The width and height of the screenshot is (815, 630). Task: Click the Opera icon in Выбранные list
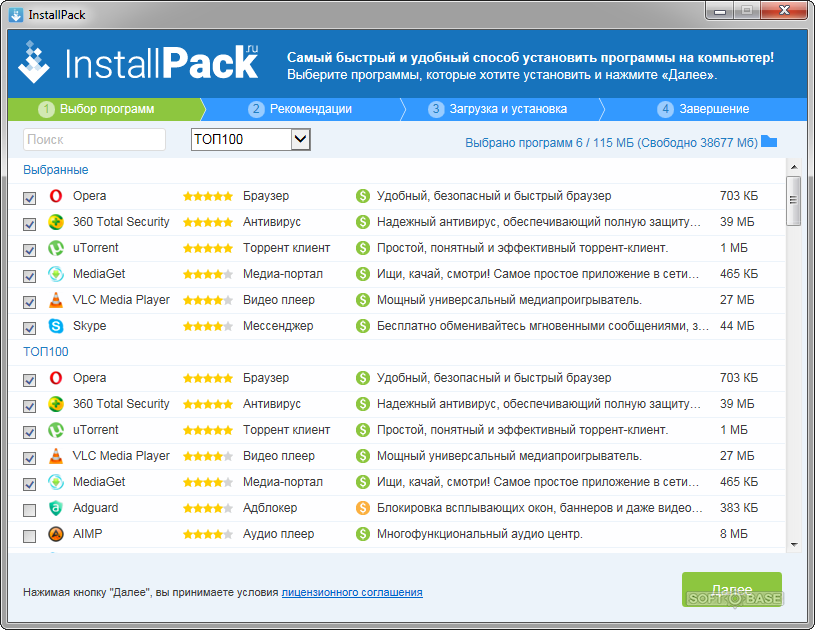click(x=56, y=196)
